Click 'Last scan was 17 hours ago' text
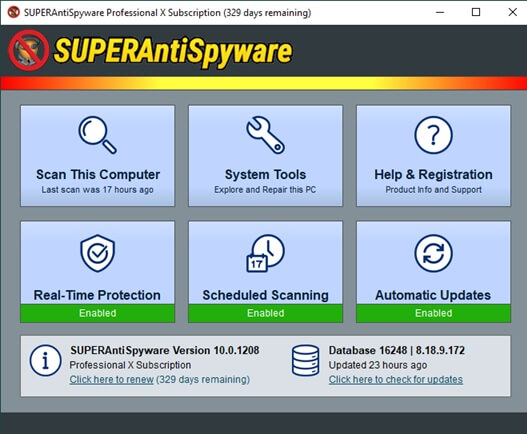The width and height of the screenshot is (527, 434). pyautogui.click(x=97, y=190)
